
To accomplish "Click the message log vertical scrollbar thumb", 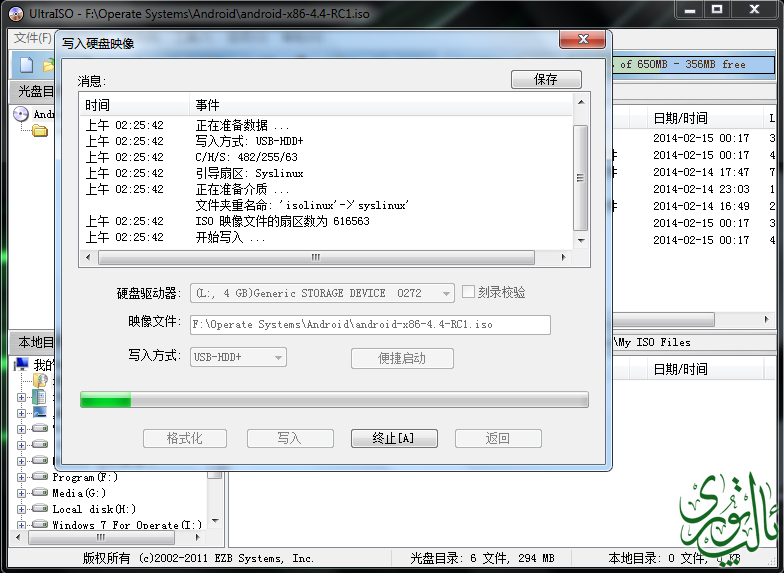I will (x=580, y=178).
